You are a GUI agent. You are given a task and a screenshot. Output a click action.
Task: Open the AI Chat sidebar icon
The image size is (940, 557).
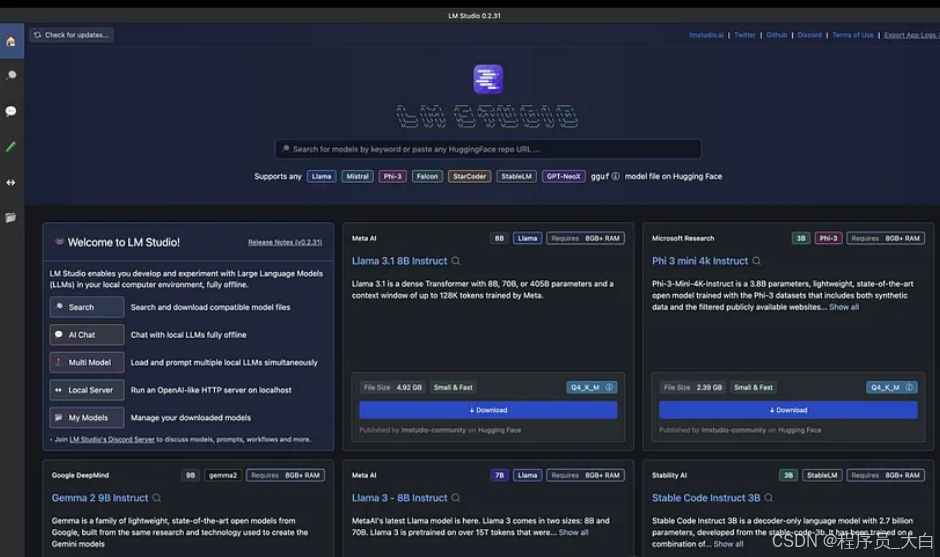(x=11, y=112)
